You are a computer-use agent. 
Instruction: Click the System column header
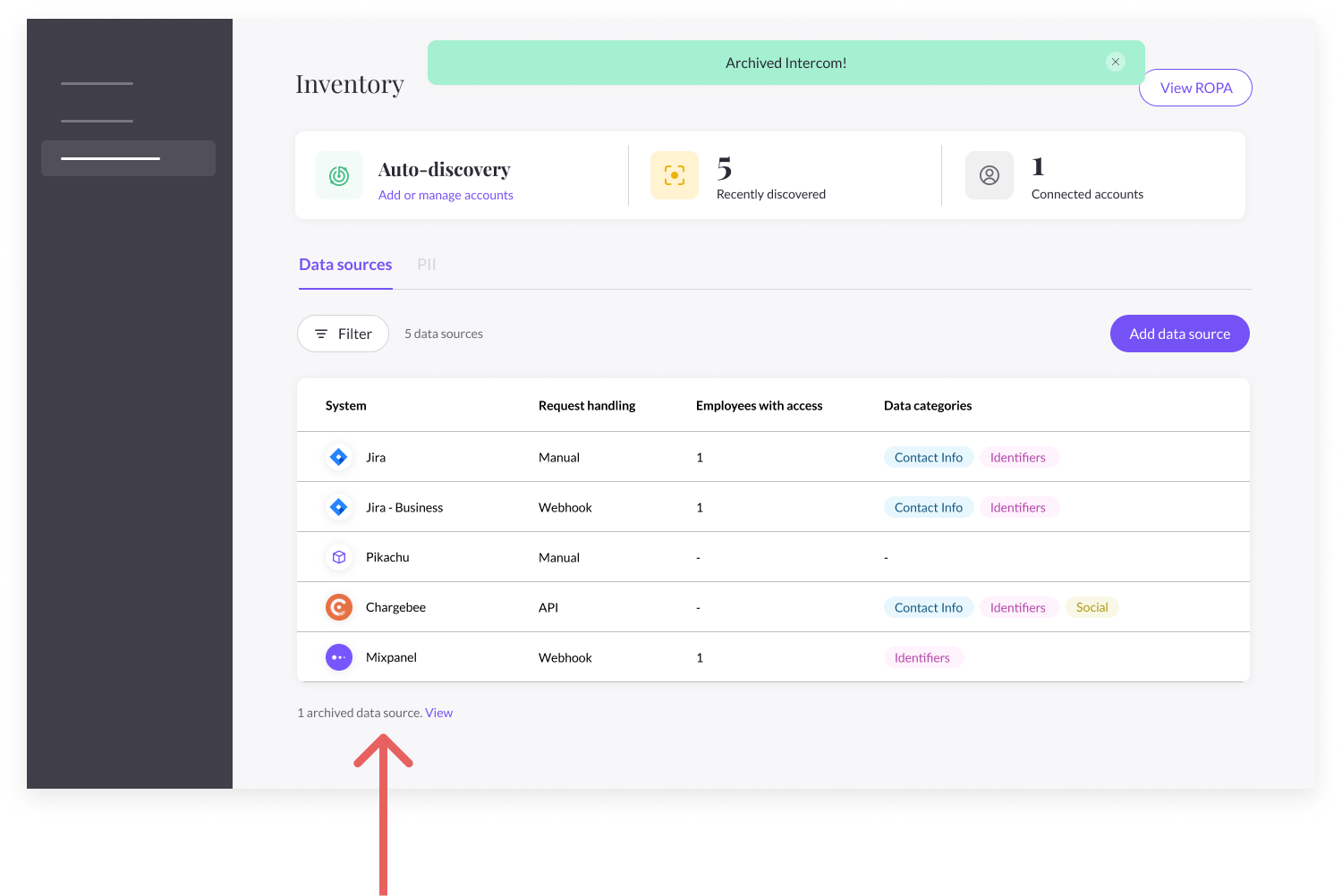(346, 405)
